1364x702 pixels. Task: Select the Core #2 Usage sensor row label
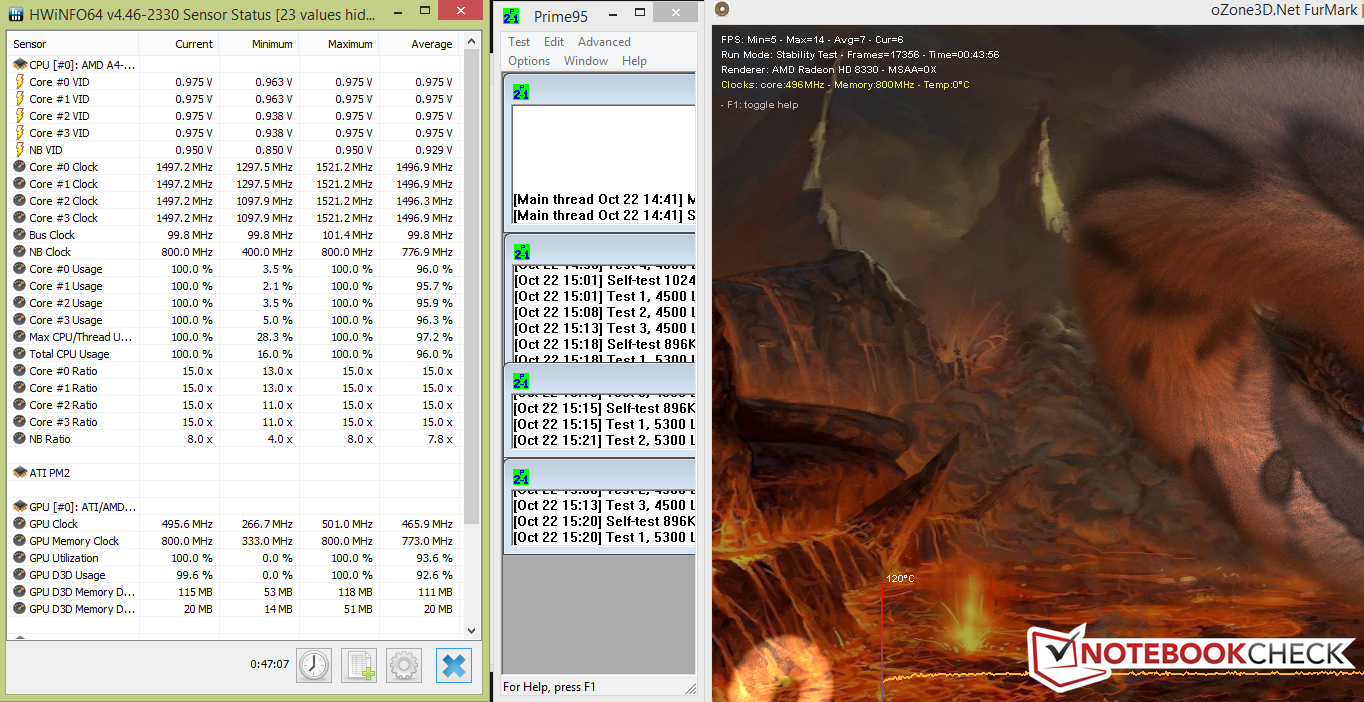click(x=65, y=303)
